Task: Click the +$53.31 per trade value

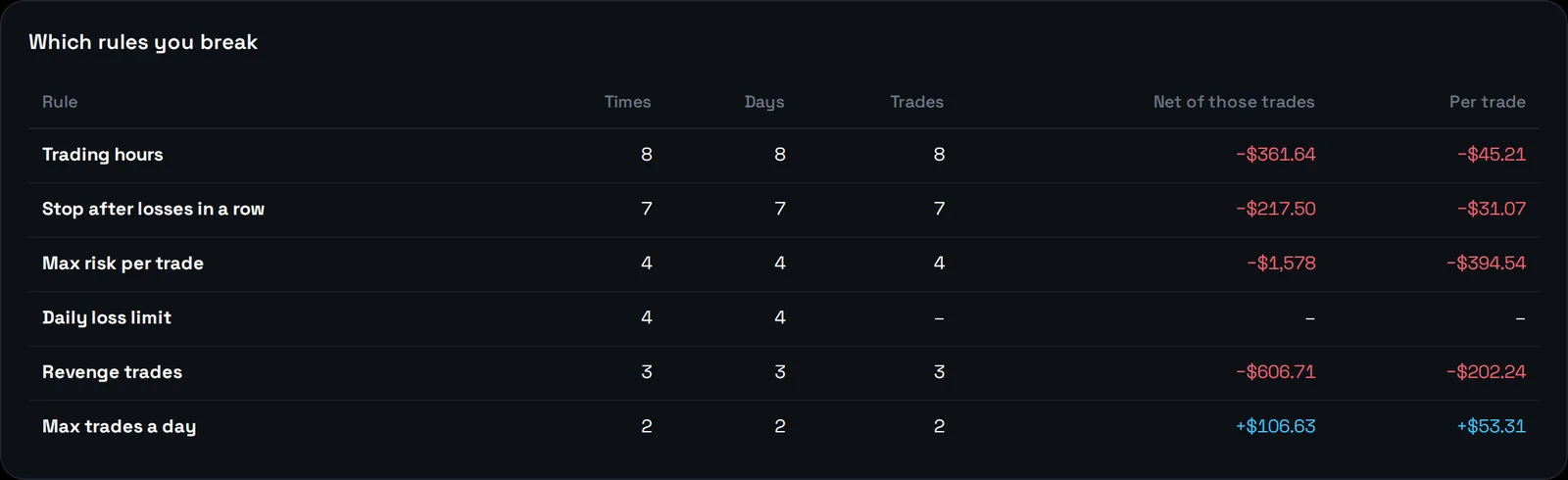Action: click(x=1491, y=427)
